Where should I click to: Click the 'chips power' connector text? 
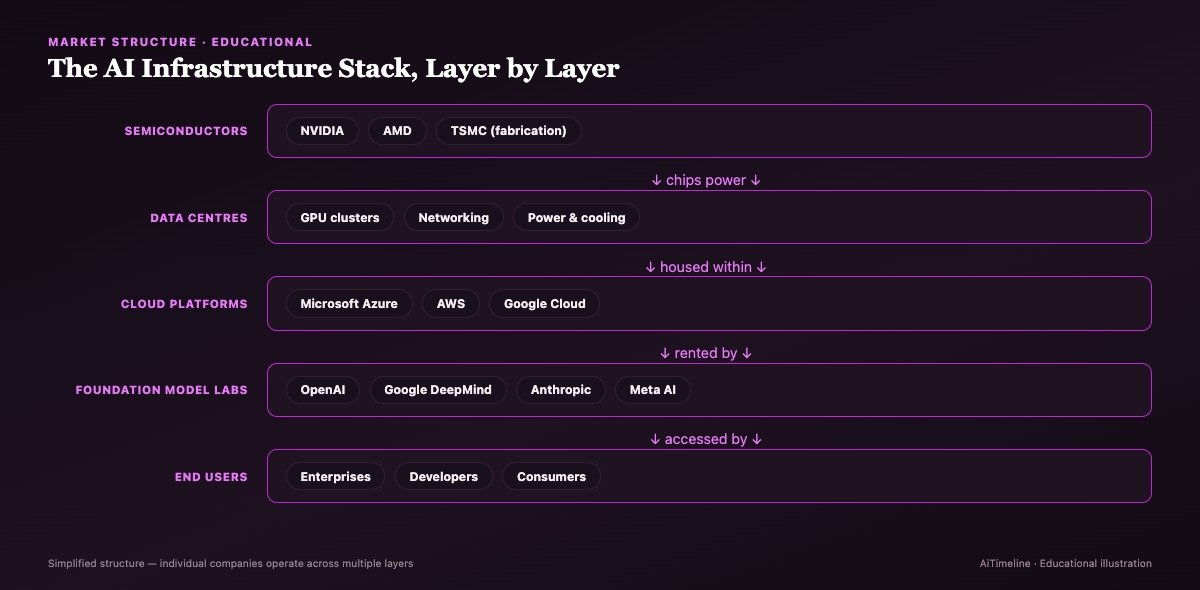click(707, 181)
